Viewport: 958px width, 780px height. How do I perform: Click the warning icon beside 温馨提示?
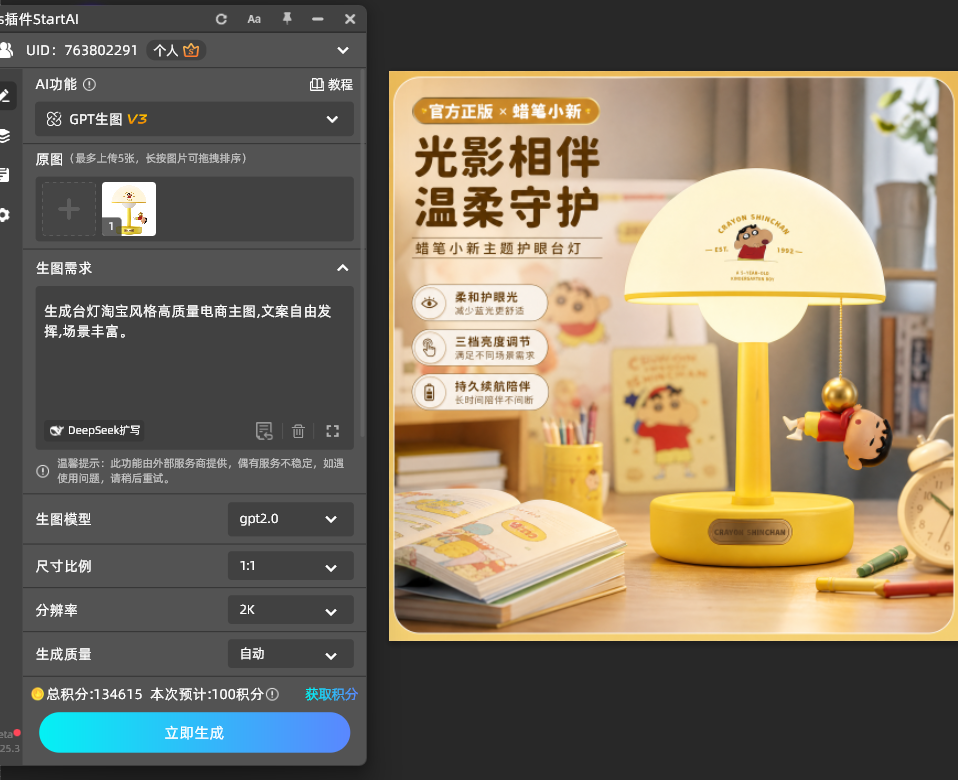coord(43,471)
